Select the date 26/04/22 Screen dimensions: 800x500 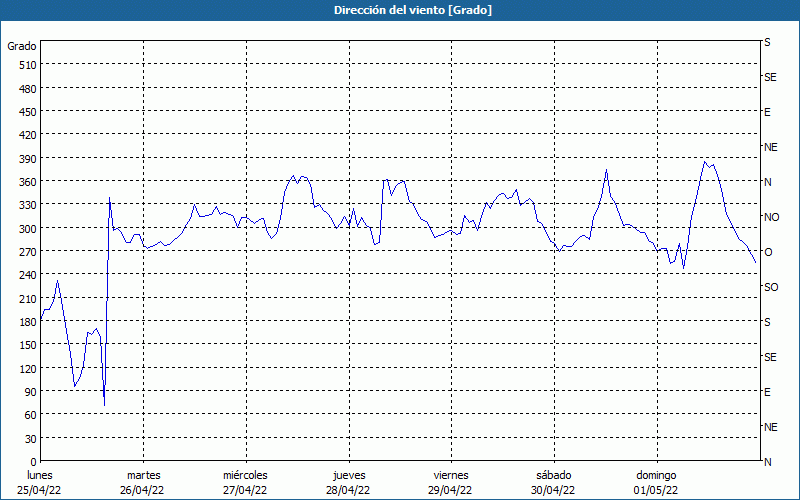[142, 490]
